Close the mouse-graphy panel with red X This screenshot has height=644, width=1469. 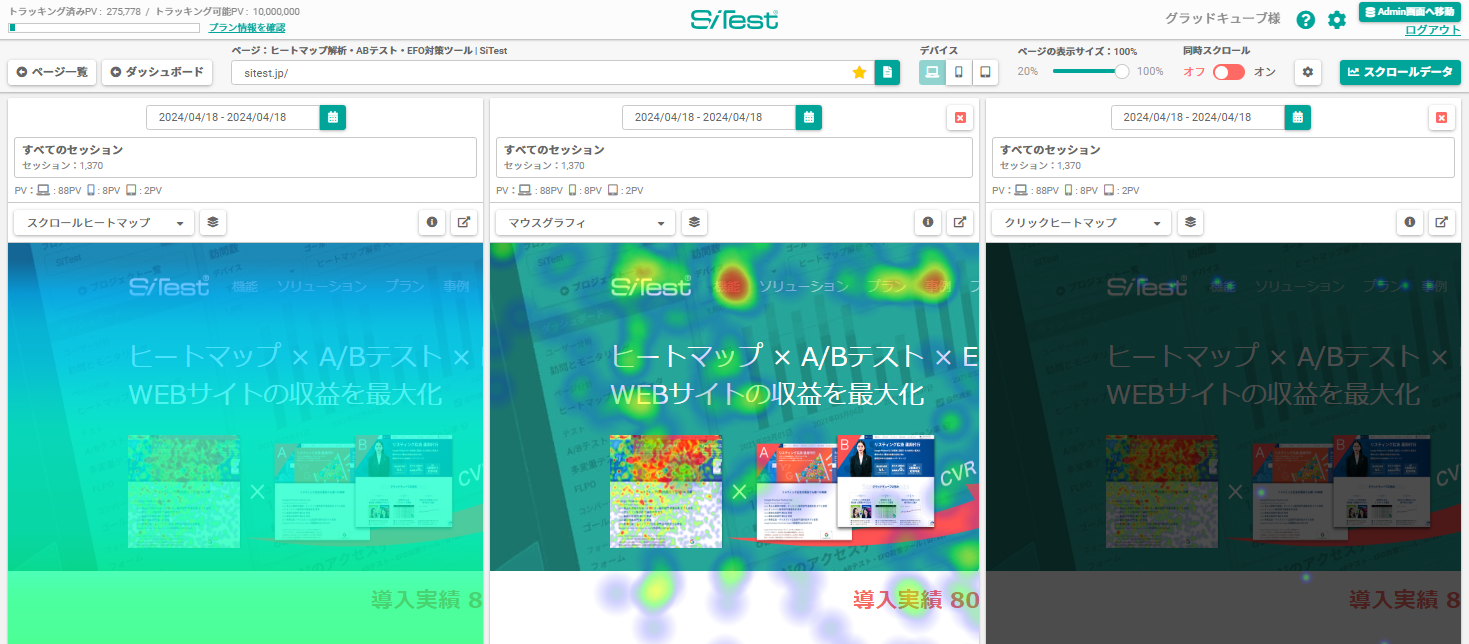pos(960,118)
